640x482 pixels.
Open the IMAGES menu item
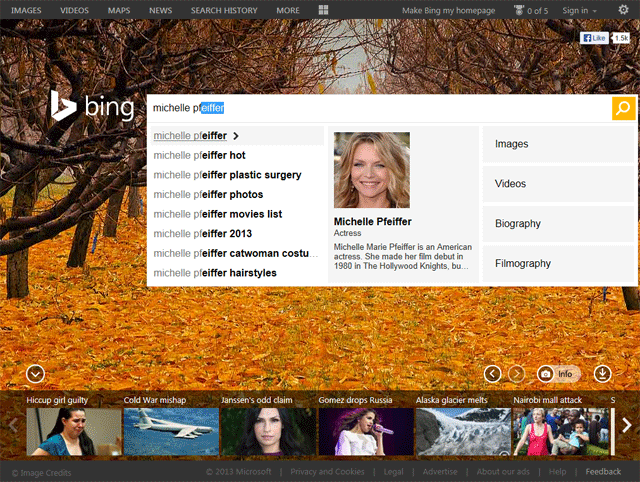tap(26, 11)
